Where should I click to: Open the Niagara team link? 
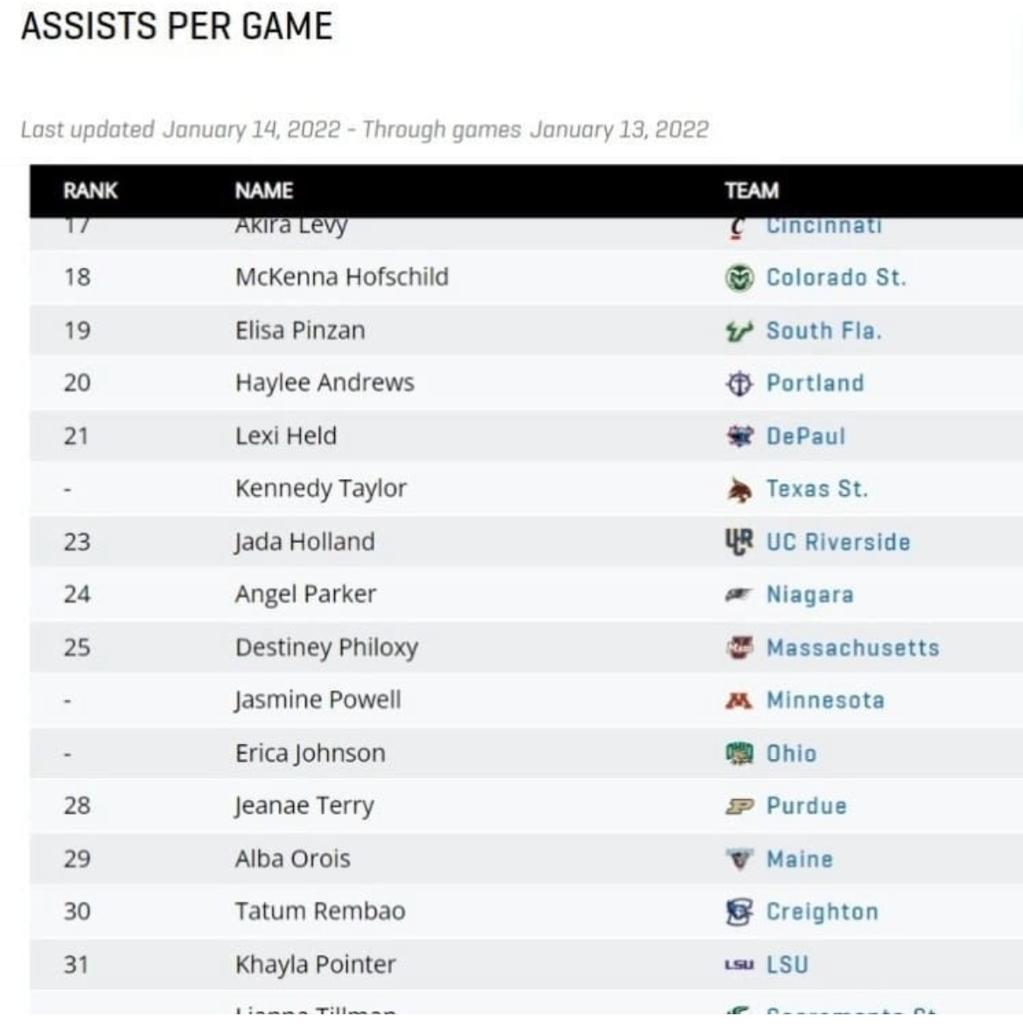[x=809, y=595]
